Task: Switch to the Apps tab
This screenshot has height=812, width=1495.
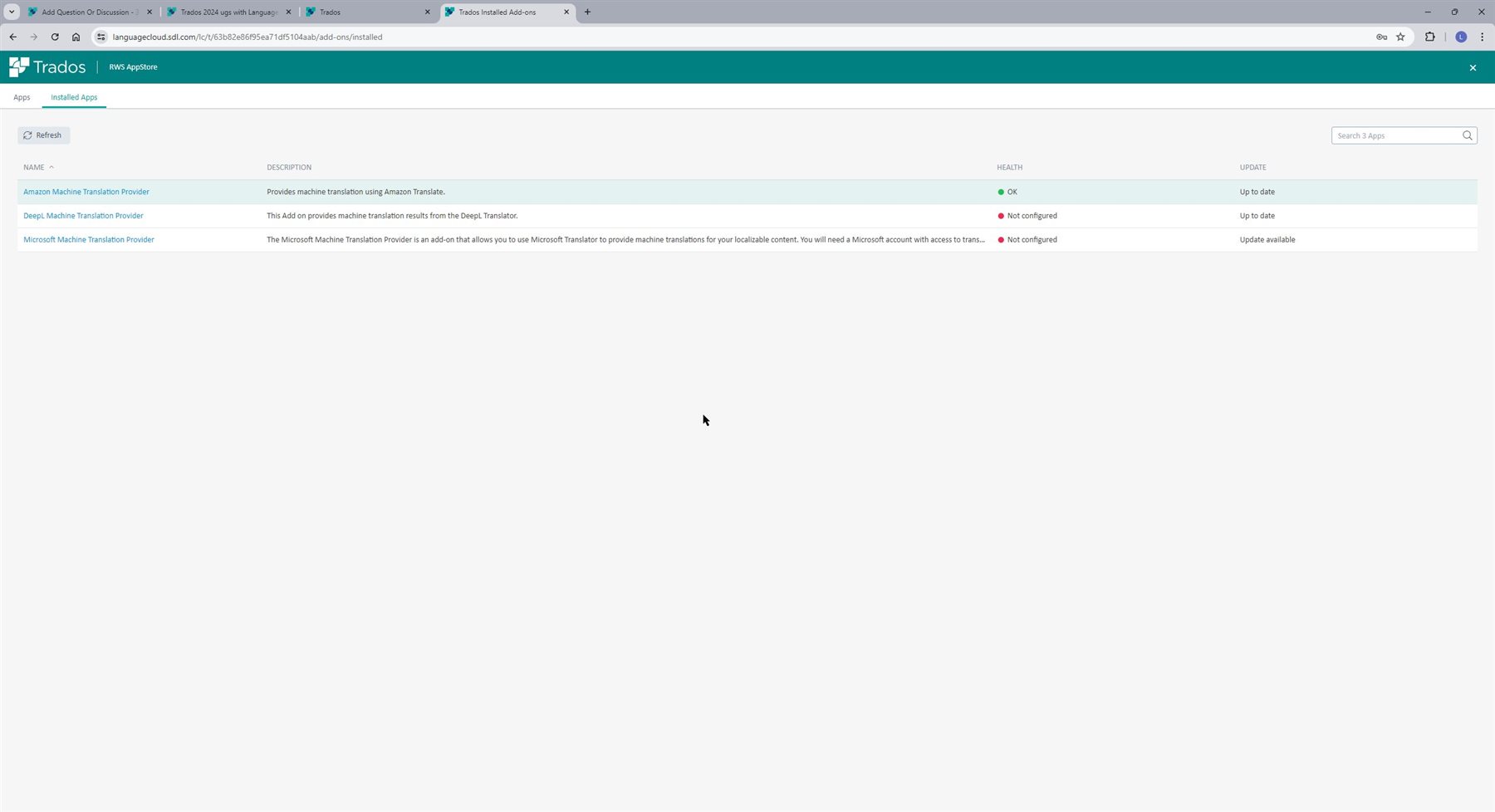Action: (22, 97)
